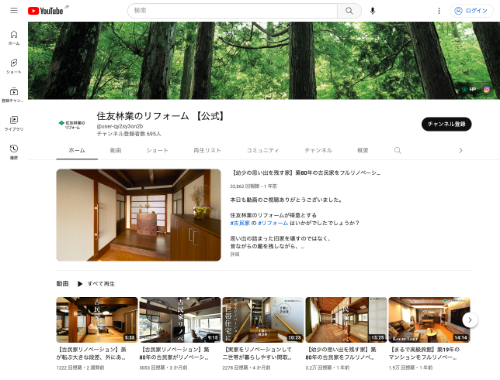Click the channel avatar logo

click(72, 125)
